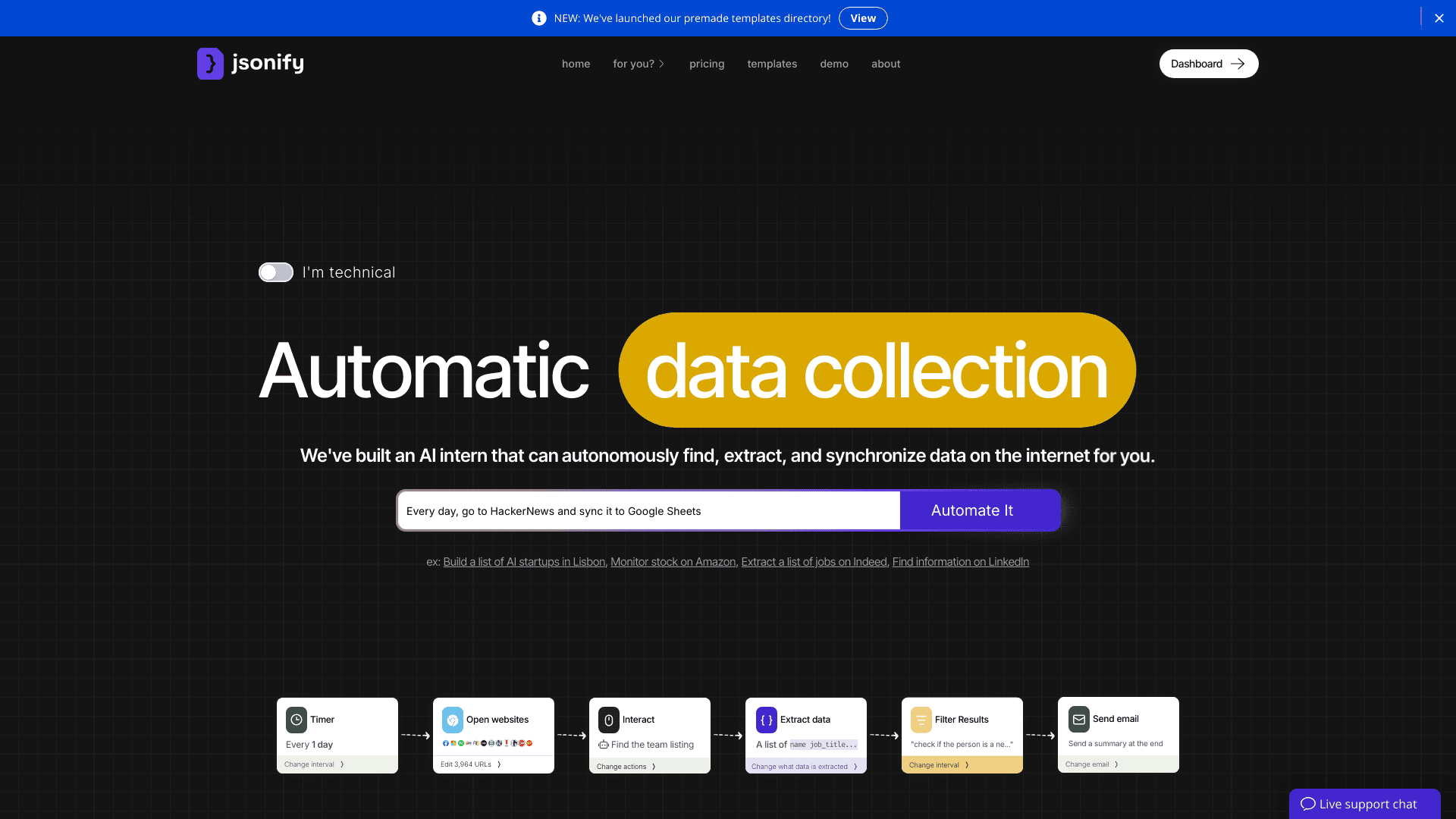Click the Send email envelope icon
The height and width of the screenshot is (819, 1456).
1078,718
